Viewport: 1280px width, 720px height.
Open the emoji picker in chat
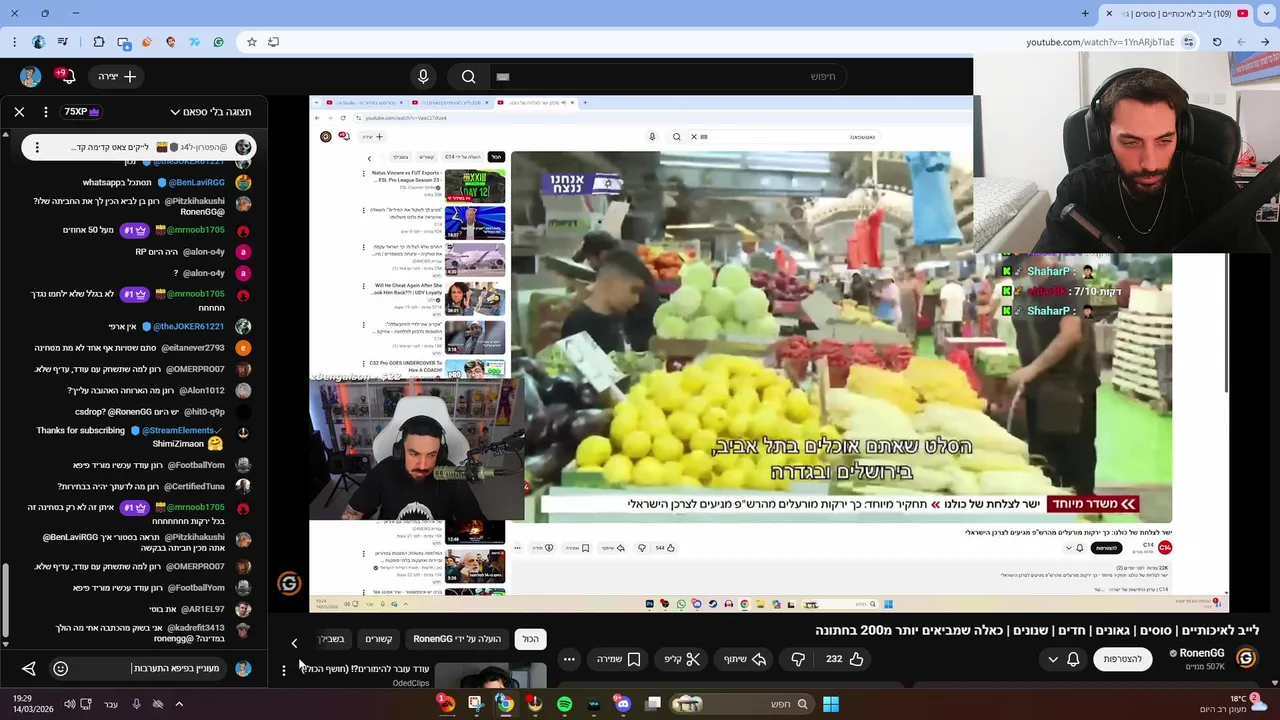coord(60,668)
